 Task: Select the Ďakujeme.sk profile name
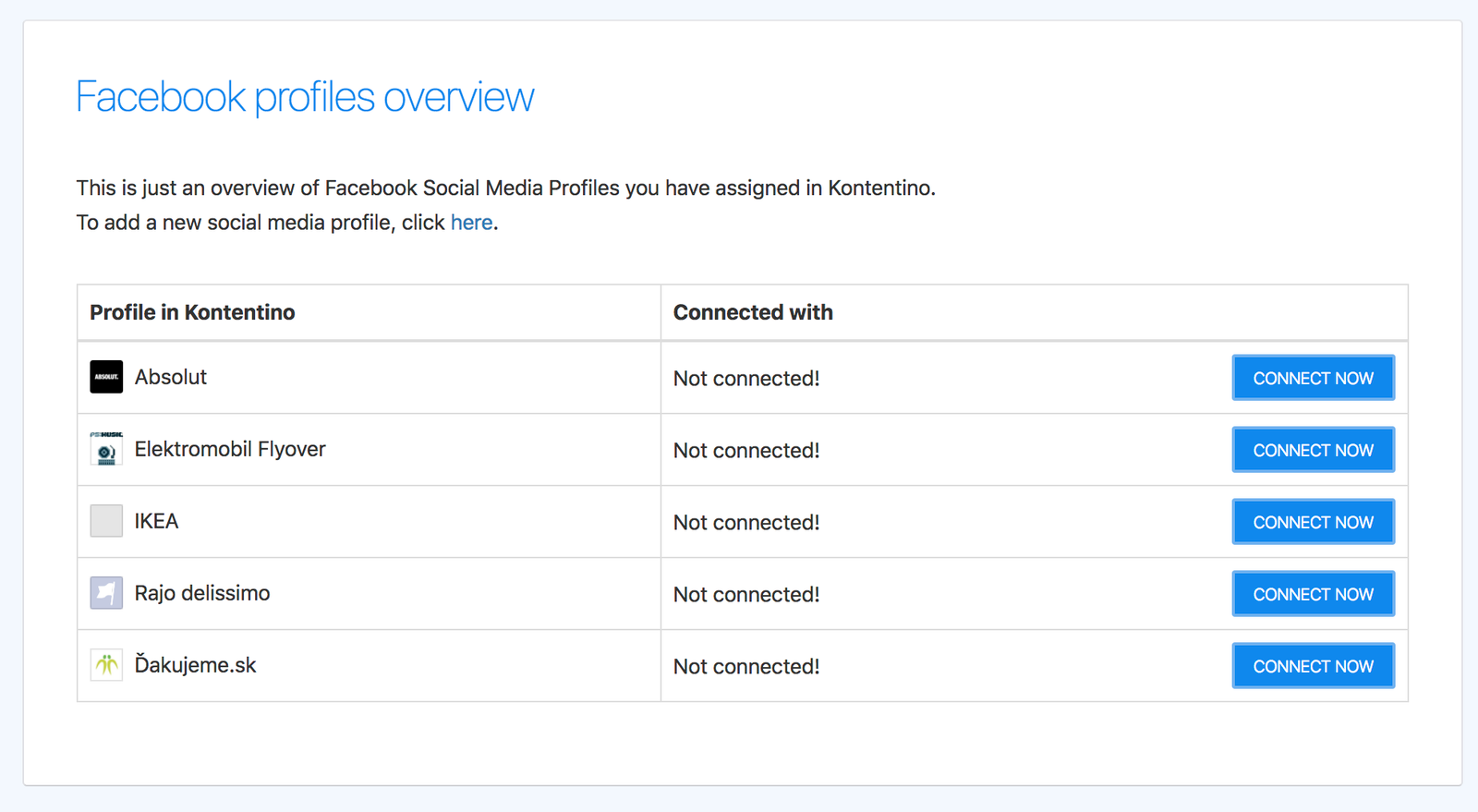195,665
